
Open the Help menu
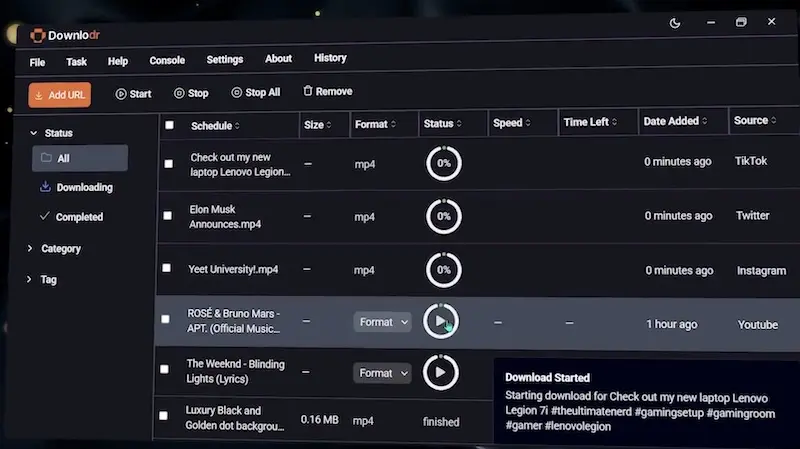(118, 61)
